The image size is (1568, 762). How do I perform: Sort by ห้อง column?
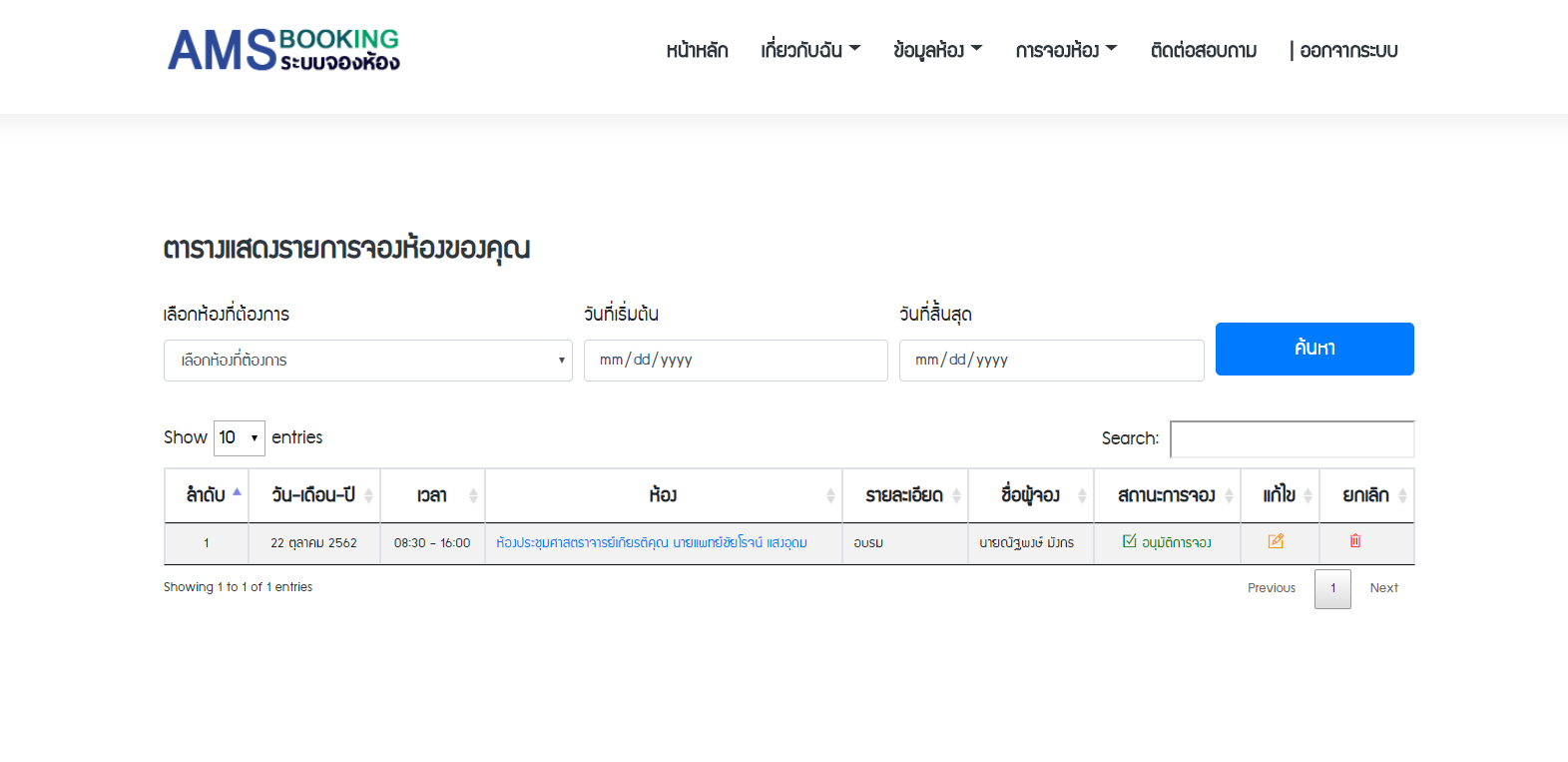[x=664, y=495]
